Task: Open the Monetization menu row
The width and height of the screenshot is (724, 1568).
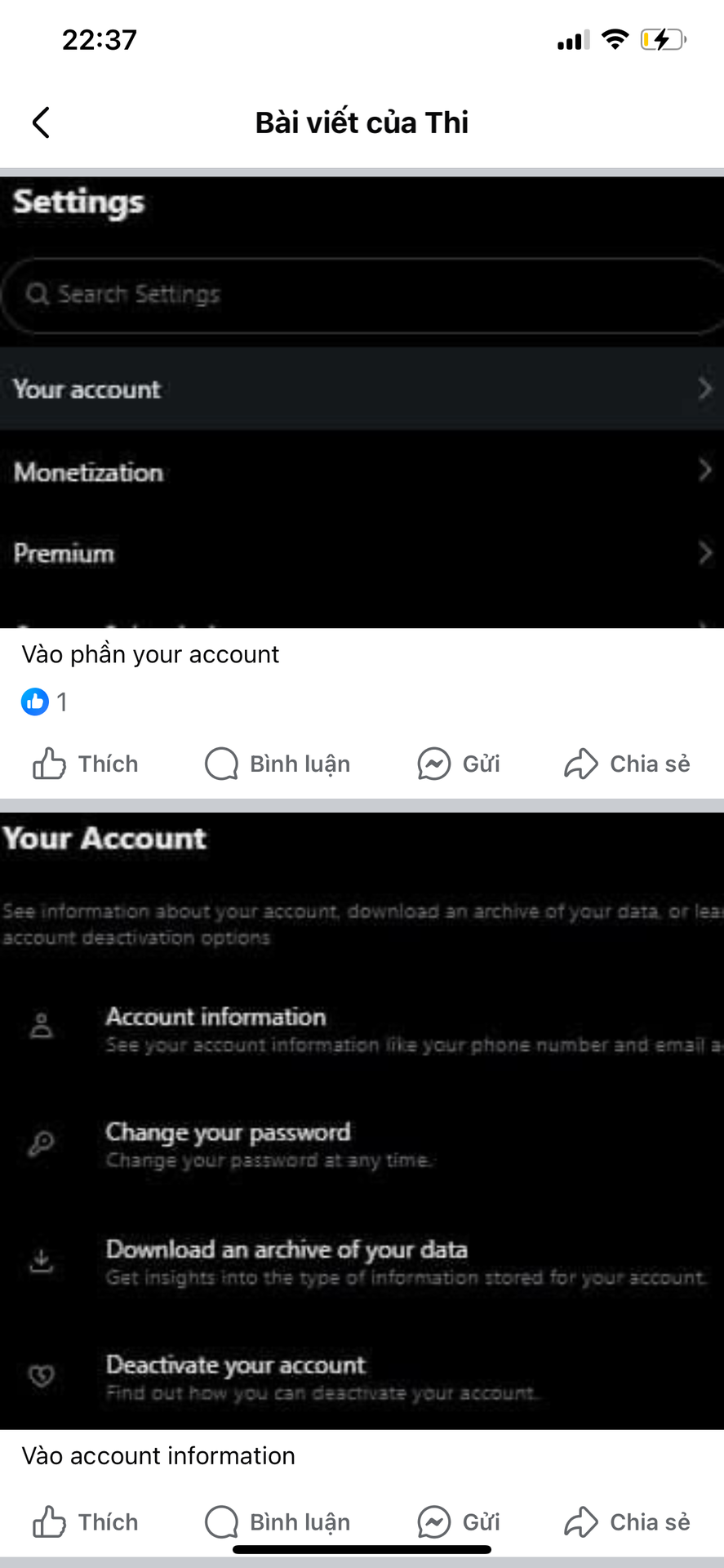Action: pos(245,472)
